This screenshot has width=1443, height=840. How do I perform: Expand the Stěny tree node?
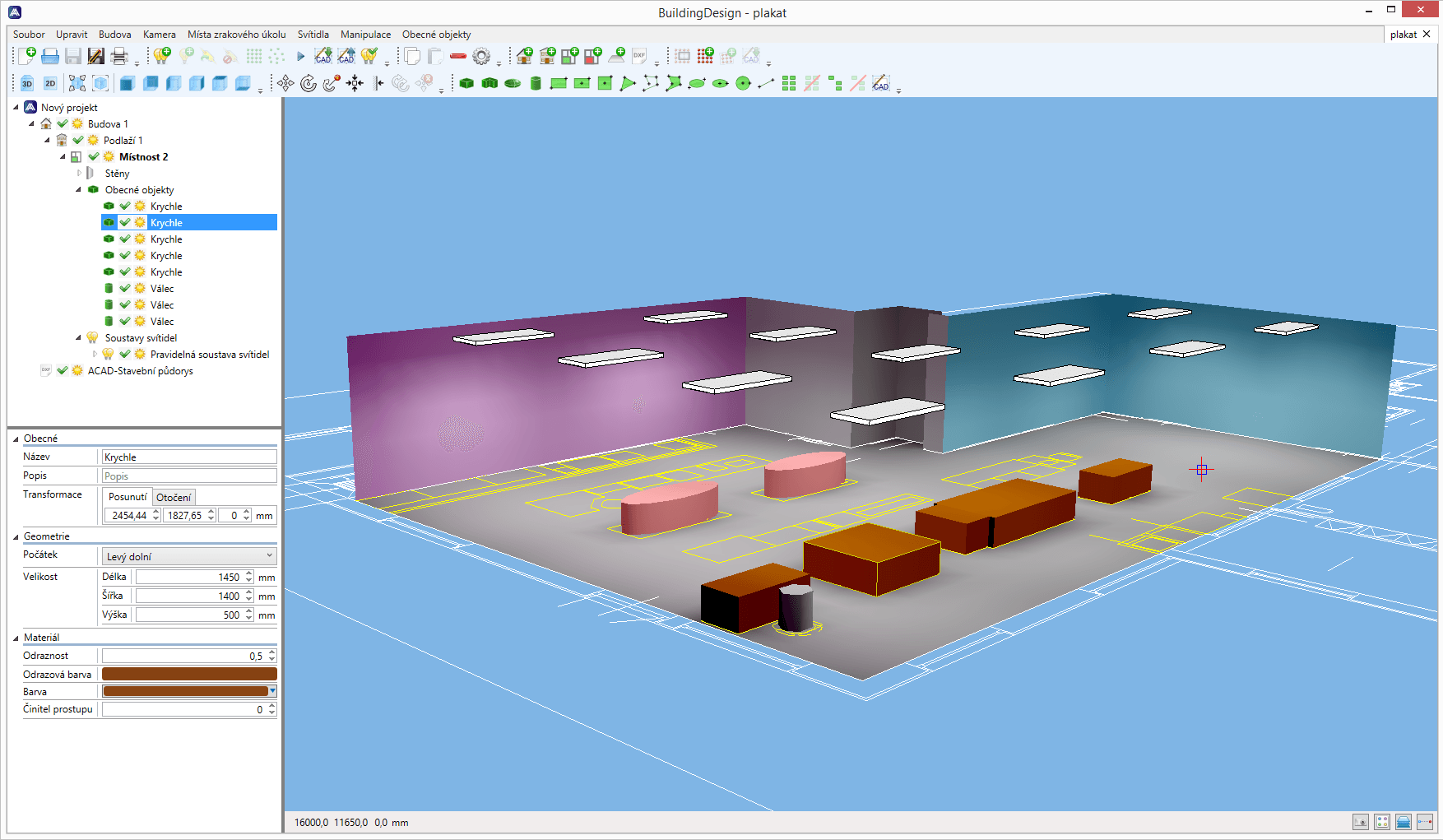(80, 174)
